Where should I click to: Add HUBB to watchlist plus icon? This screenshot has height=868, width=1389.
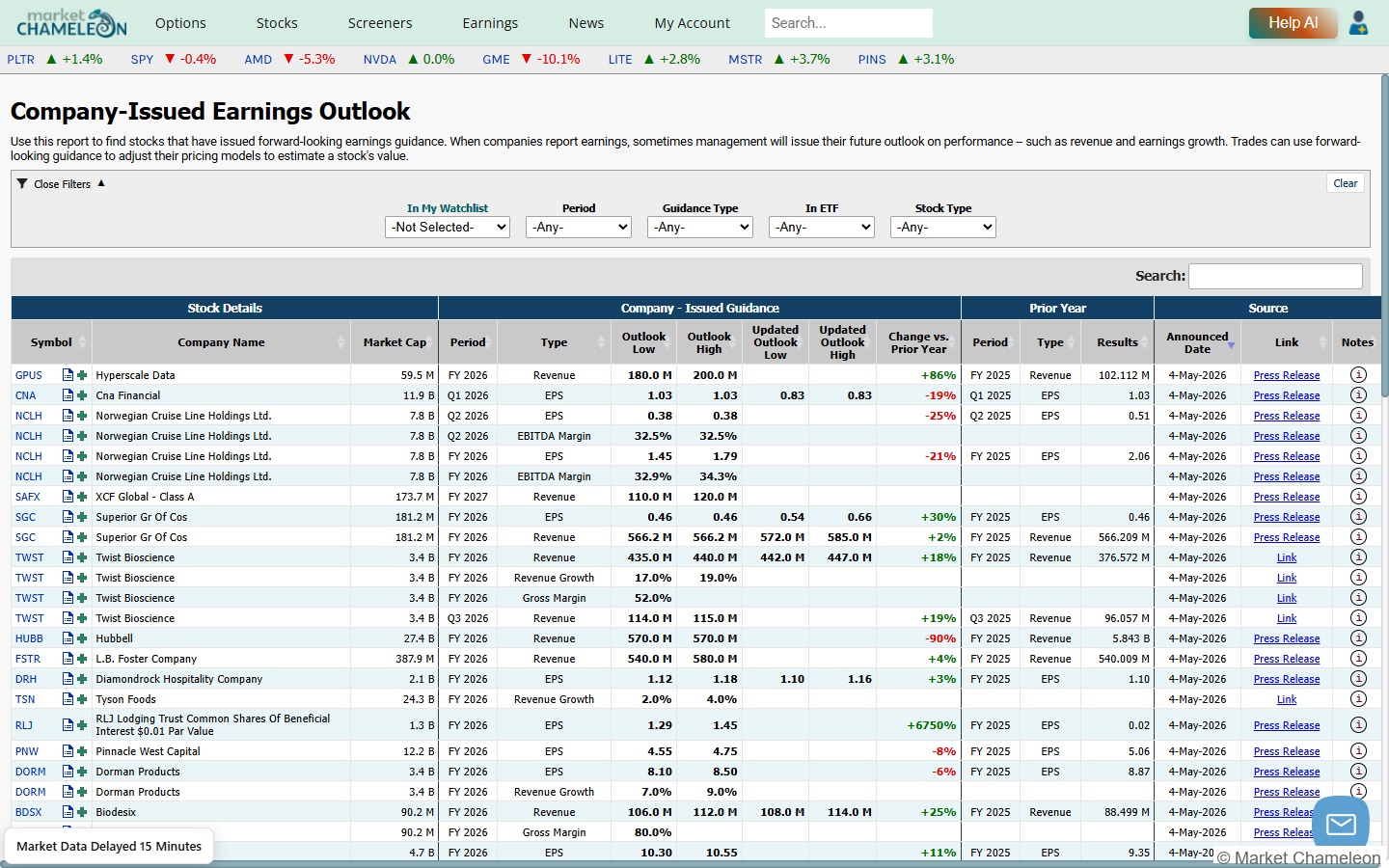[82, 638]
